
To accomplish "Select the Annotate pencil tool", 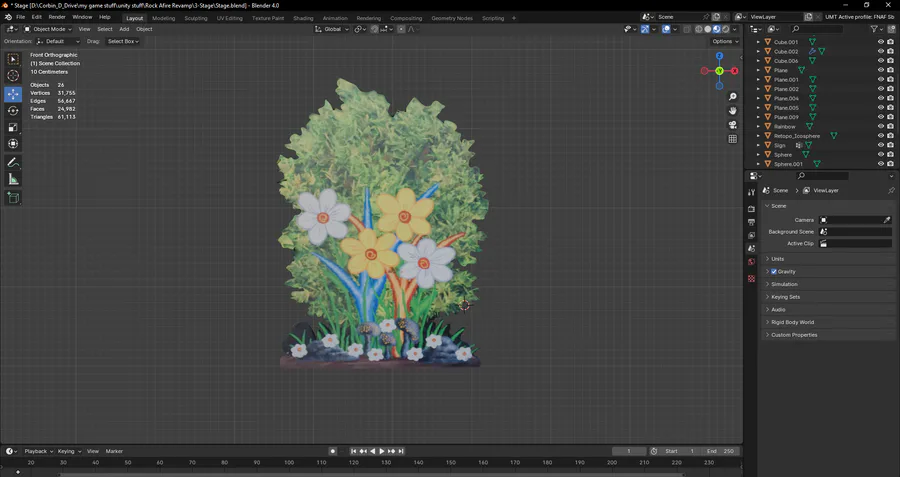I will pos(13,162).
